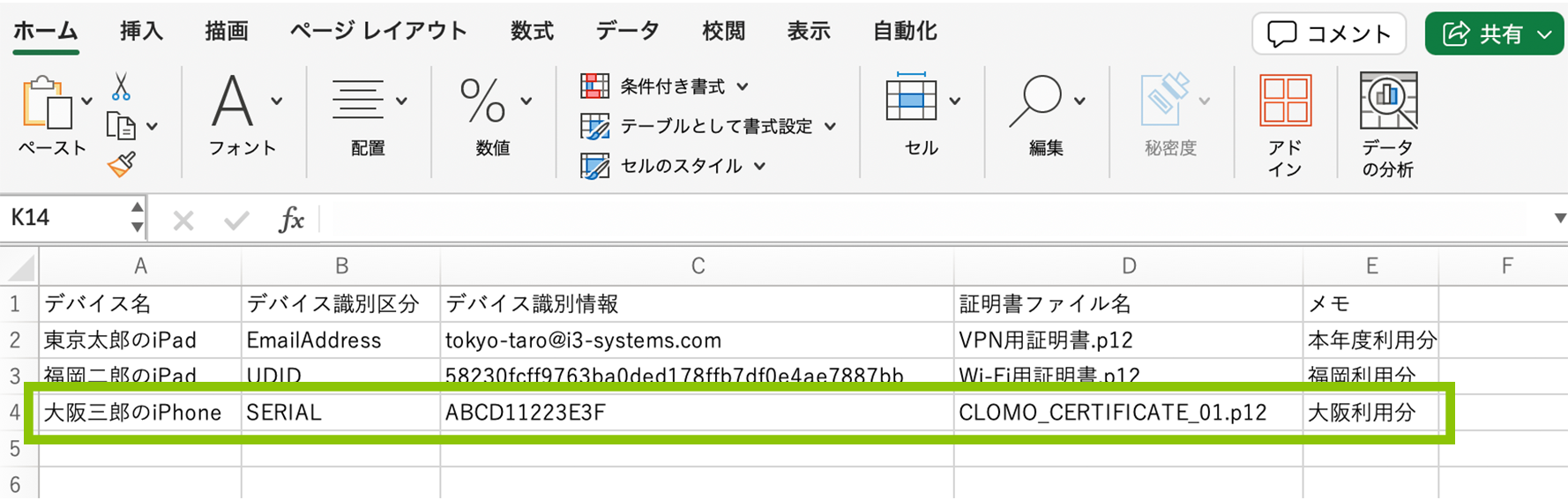1568x500 pixels.
Task: Switch to the ホーム tab
Action: [x=46, y=32]
